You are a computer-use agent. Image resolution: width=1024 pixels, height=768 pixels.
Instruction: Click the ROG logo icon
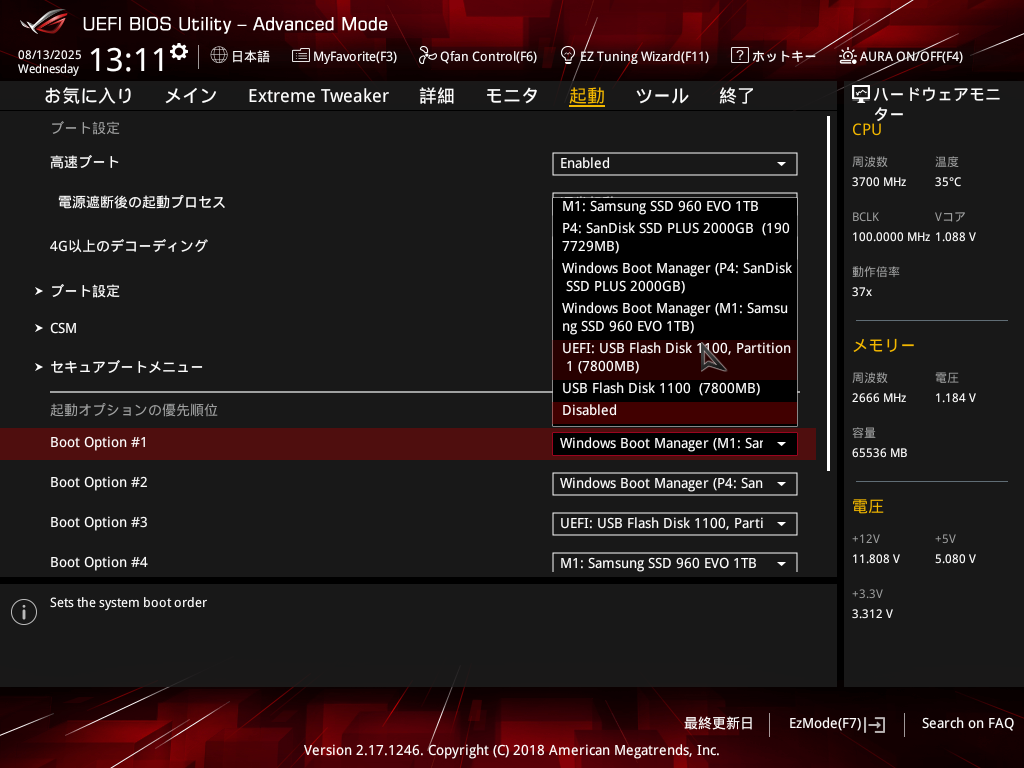tap(44, 22)
